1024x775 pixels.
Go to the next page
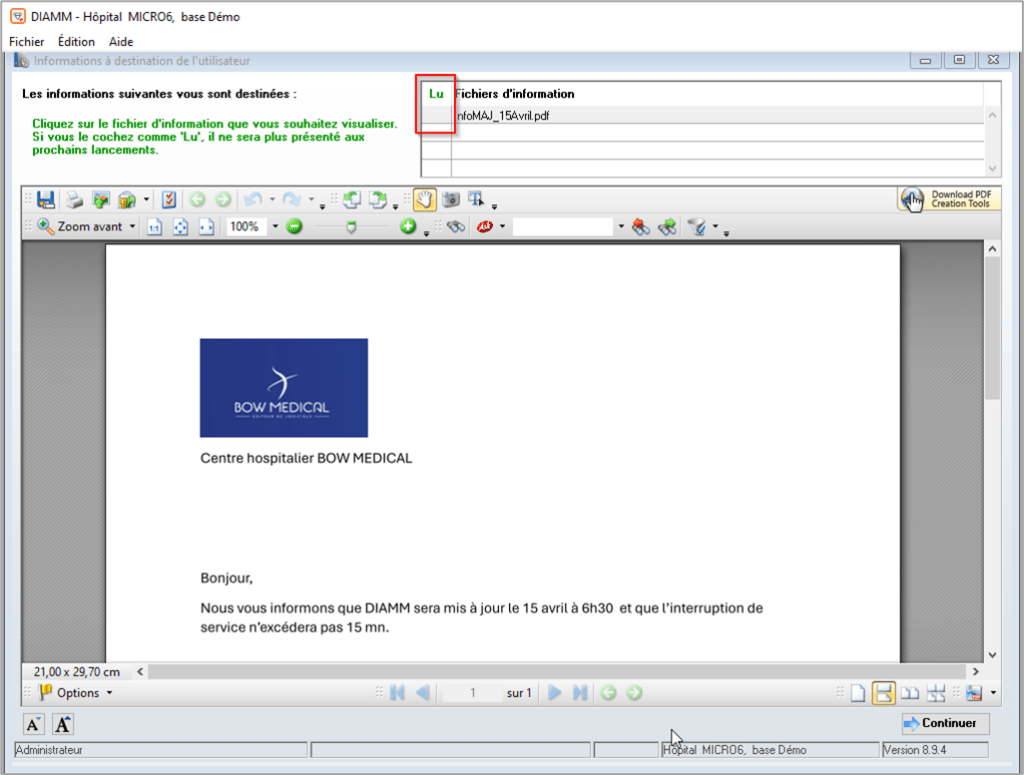pyautogui.click(x=554, y=693)
